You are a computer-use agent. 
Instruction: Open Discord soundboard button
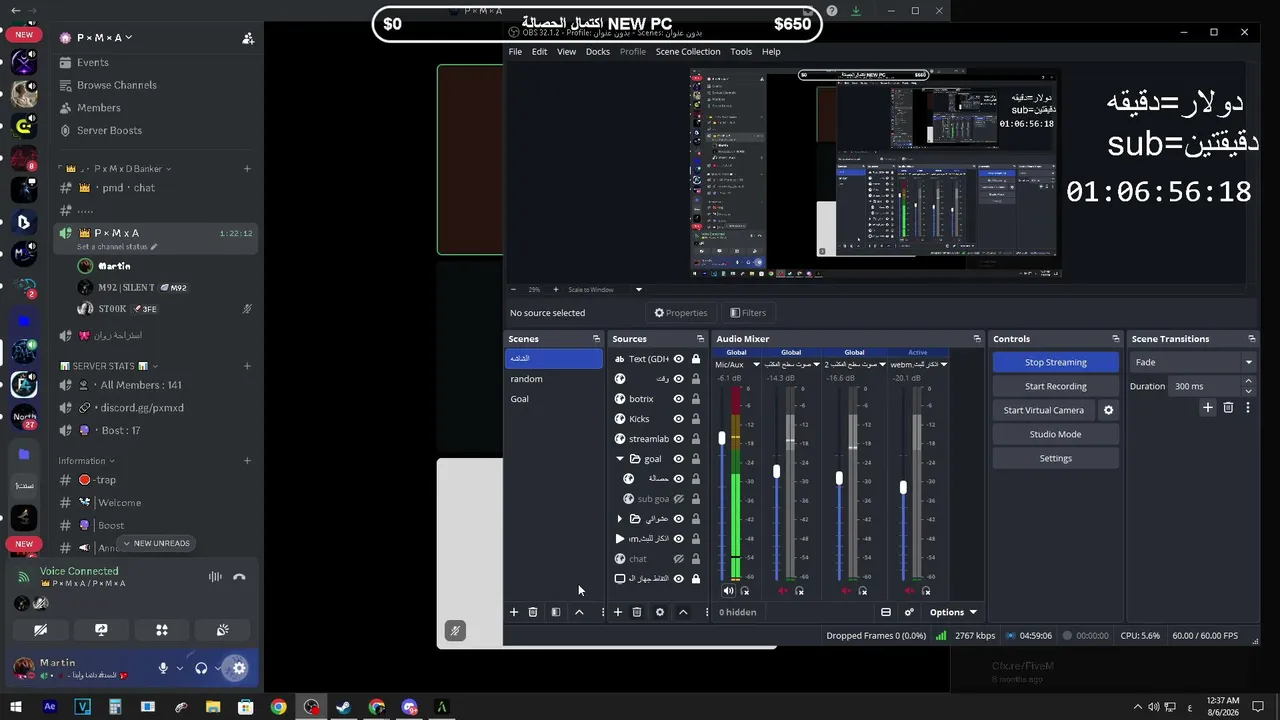coord(222,630)
